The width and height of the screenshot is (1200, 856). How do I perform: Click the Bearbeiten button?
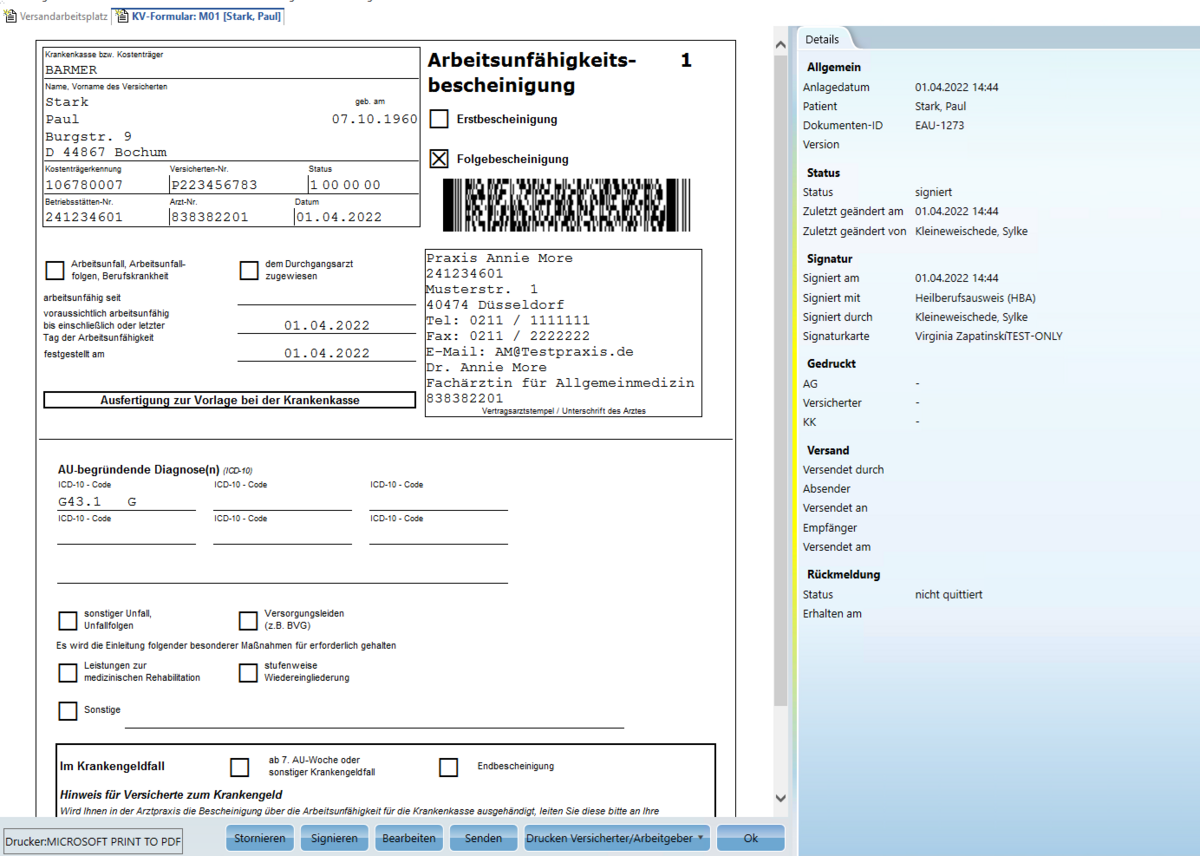pyautogui.click(x=409, y=838)
